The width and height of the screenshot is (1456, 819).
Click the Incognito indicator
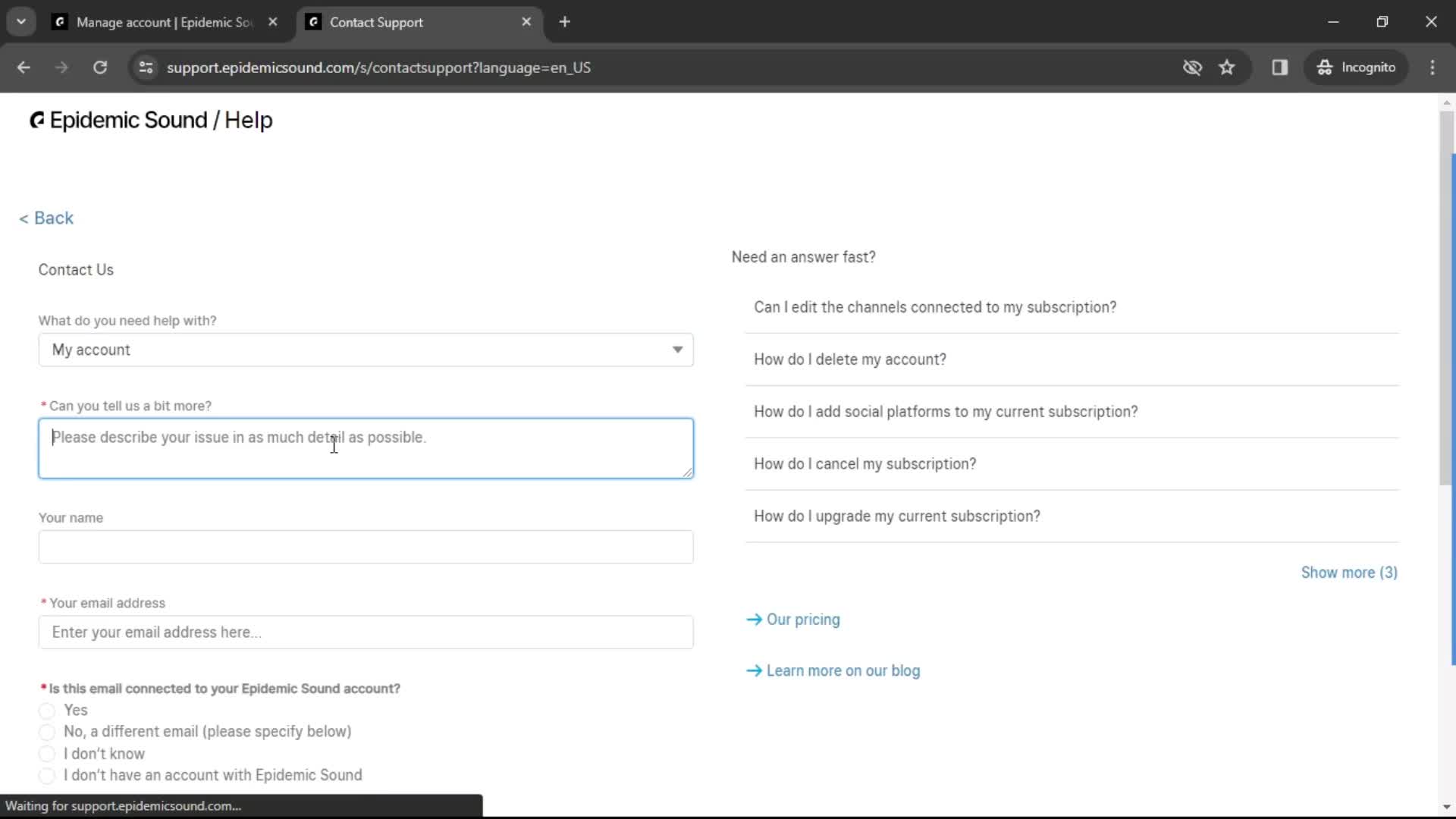point(1356,67)
